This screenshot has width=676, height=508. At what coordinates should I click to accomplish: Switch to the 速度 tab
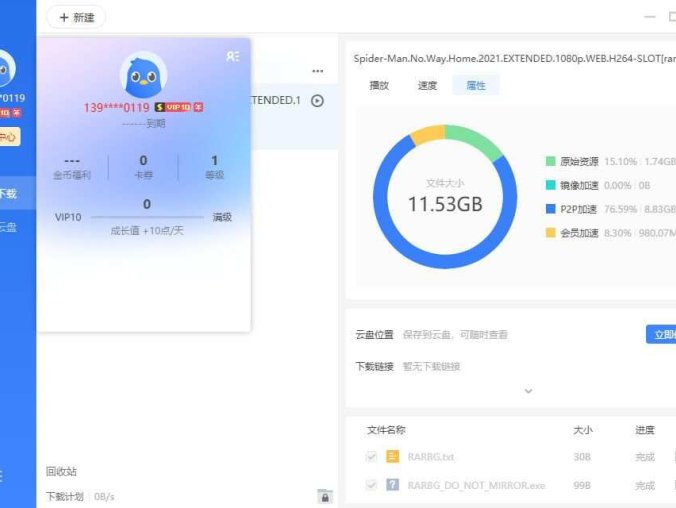[x=427, y=85]
